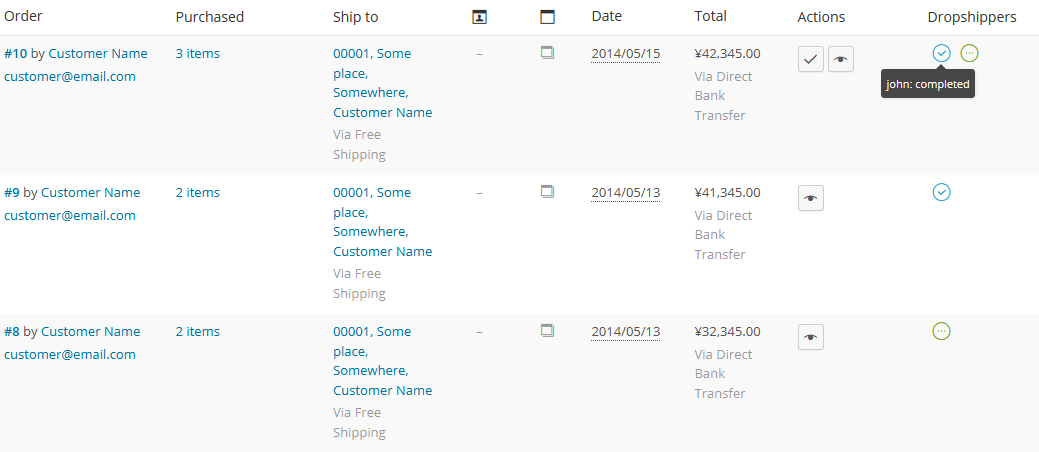Click order notes icon in order #9 row
Screen dimensions: 1039x452
(547, 192)
